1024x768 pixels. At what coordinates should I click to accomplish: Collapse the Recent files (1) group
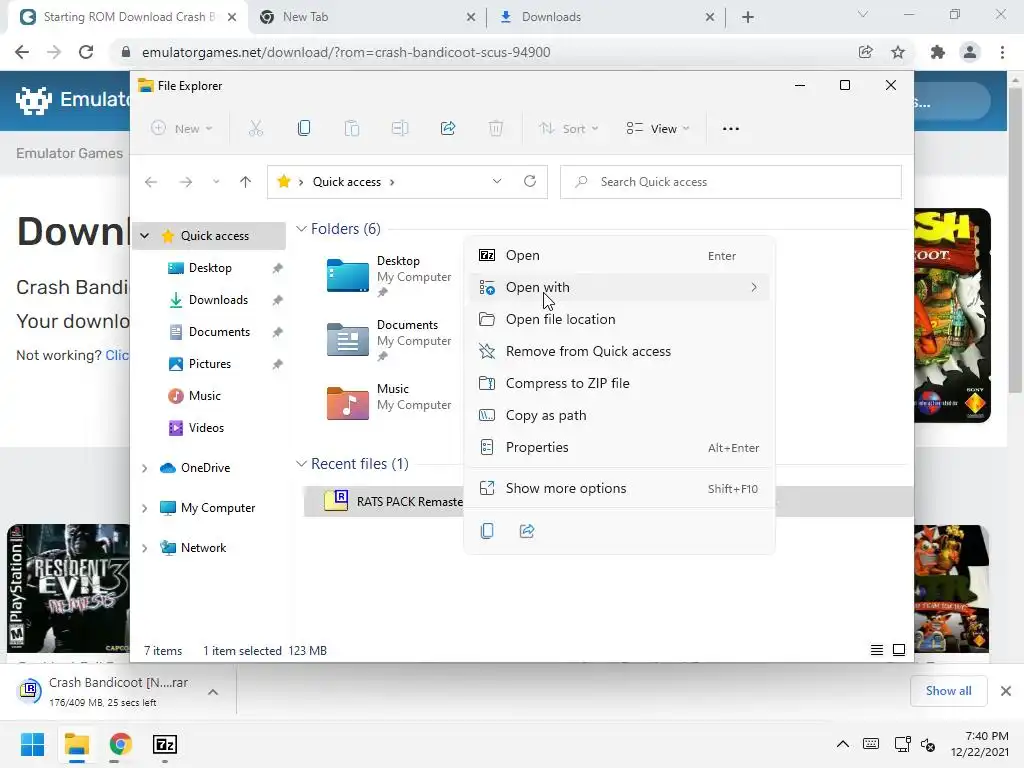coord(301,464)
